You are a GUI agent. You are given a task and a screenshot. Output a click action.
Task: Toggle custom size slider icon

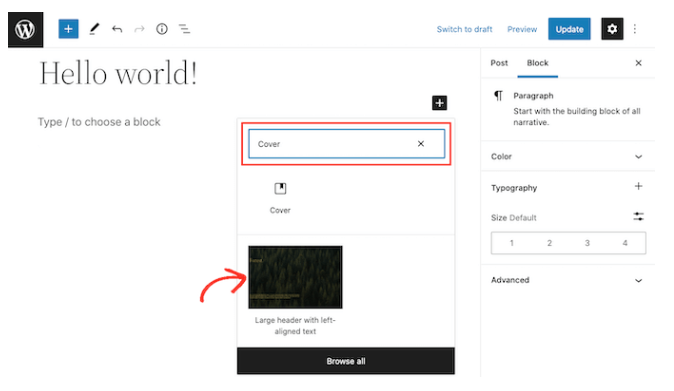coord(638,217)
